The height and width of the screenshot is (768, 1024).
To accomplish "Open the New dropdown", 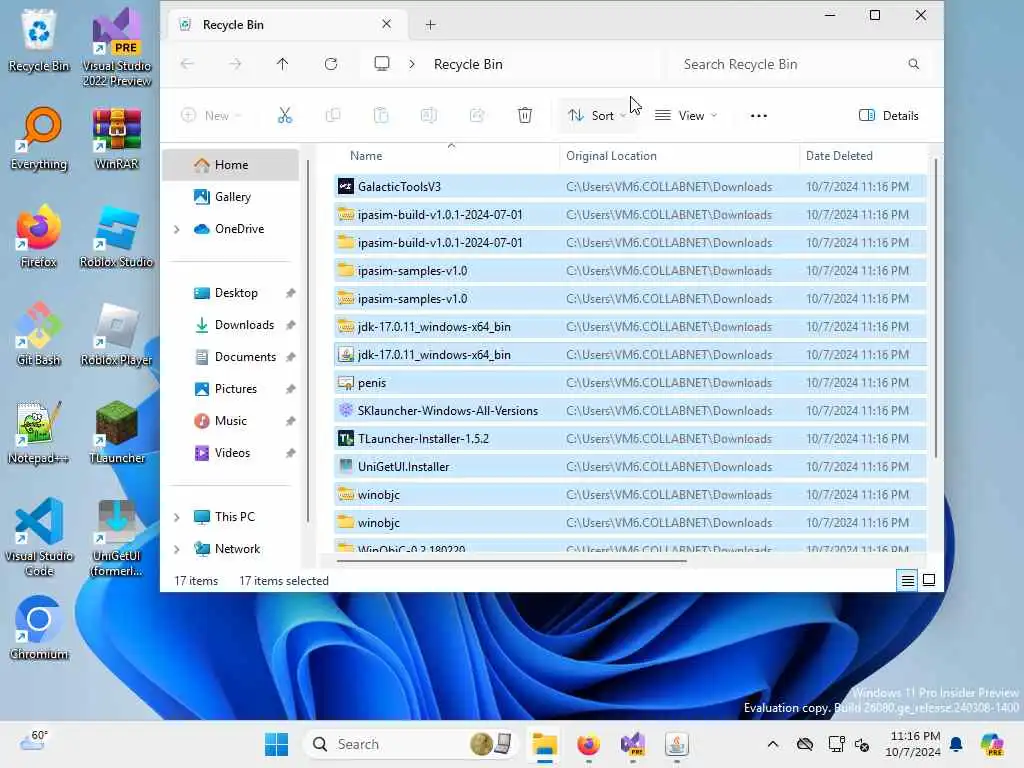I will (211, 116).
